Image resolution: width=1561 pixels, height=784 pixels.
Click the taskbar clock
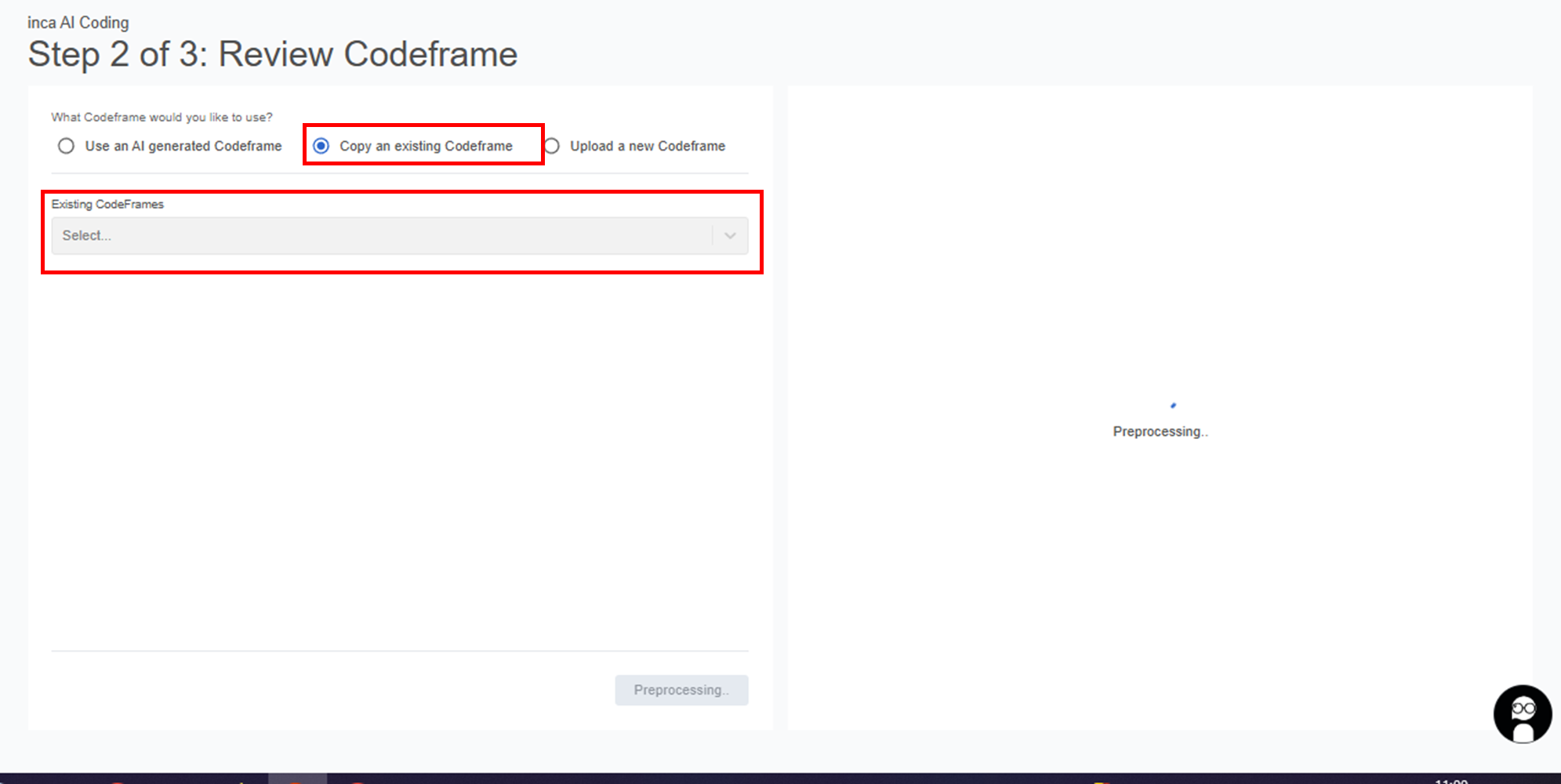1450,780
